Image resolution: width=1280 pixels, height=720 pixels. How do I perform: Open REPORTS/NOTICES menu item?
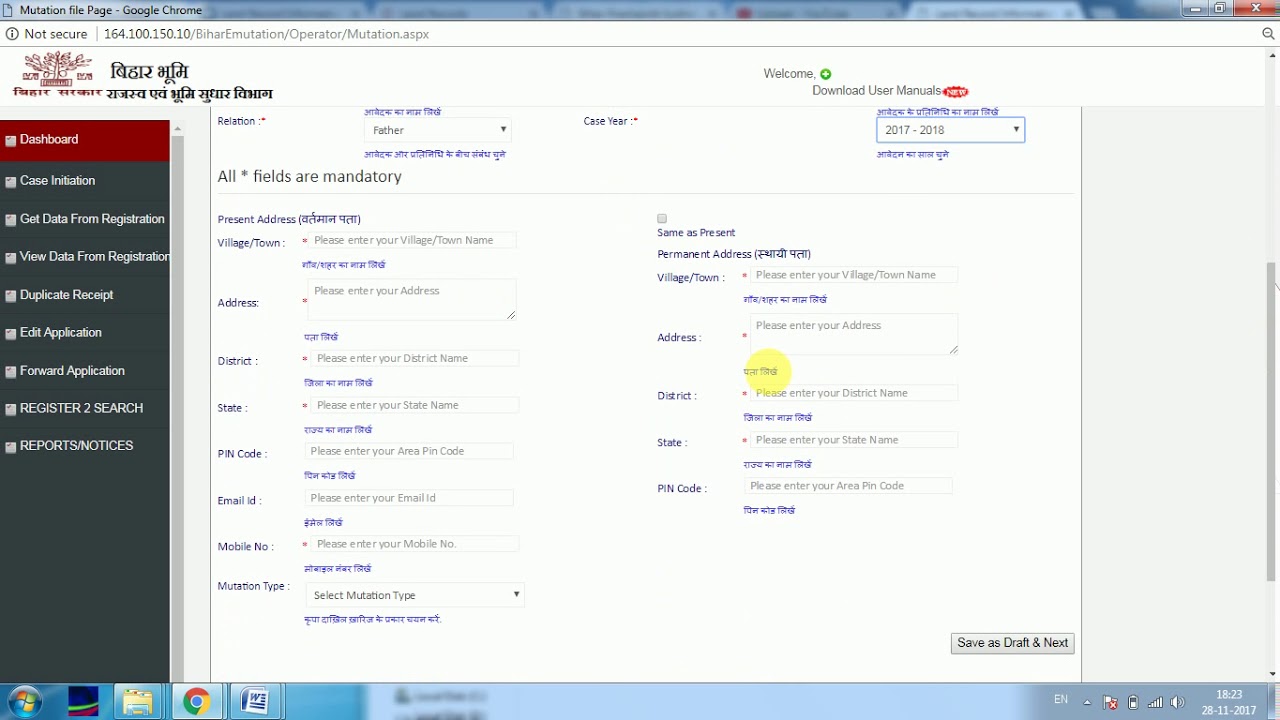(x=76, y=446)
